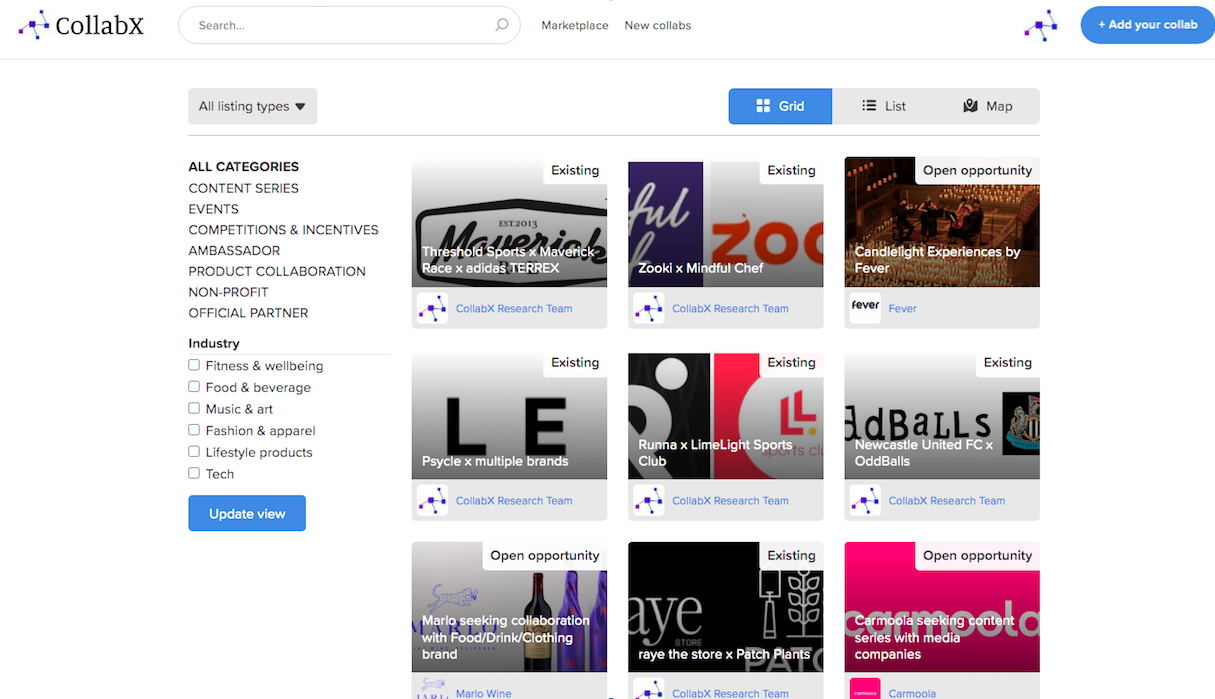Click inside the Search input field
1215x699 pixels.
(349, 25)
